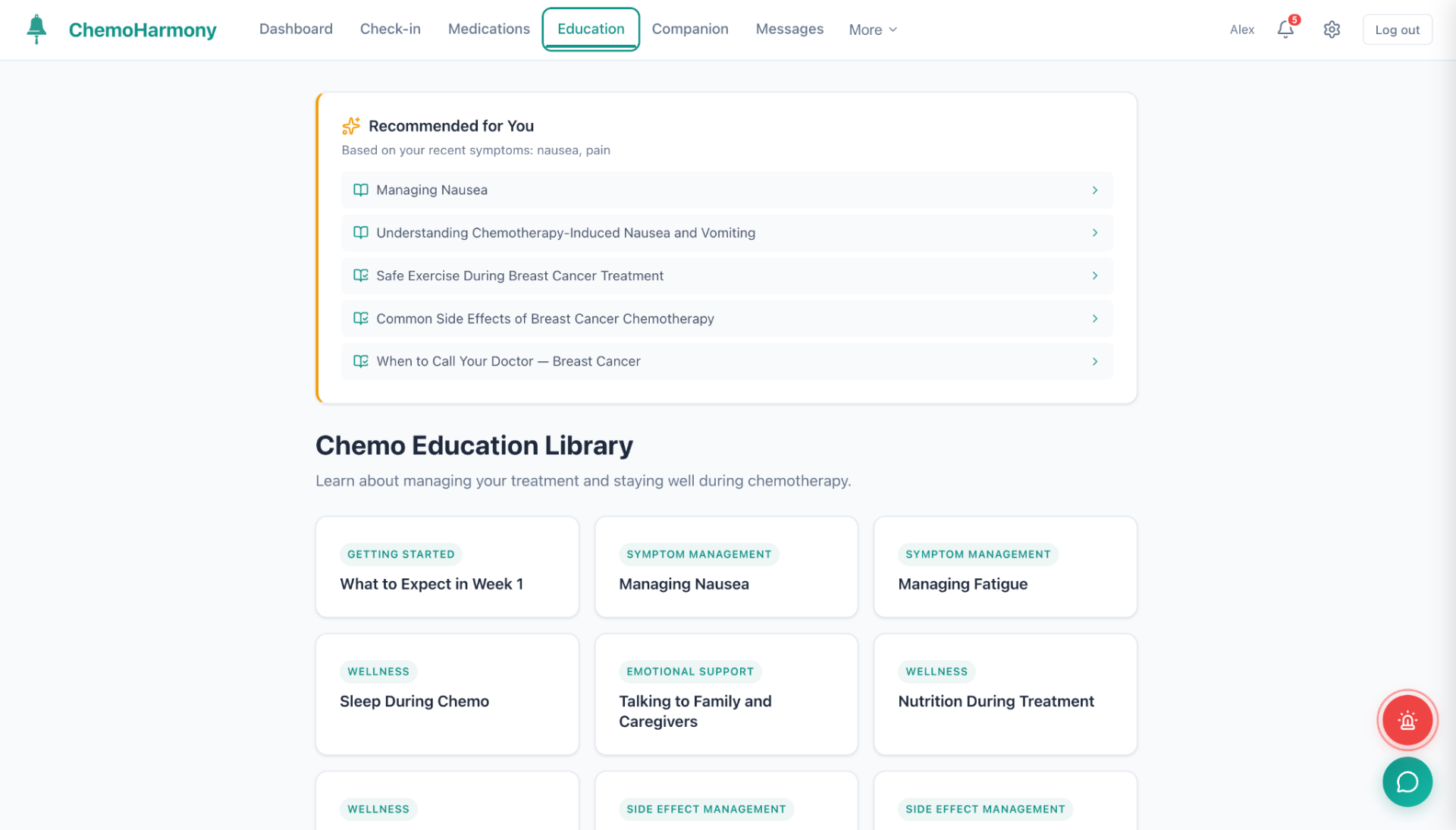Click chevron on Managing Nausea recommendation row
The image size is (1456, 830).
[1094, 190]
